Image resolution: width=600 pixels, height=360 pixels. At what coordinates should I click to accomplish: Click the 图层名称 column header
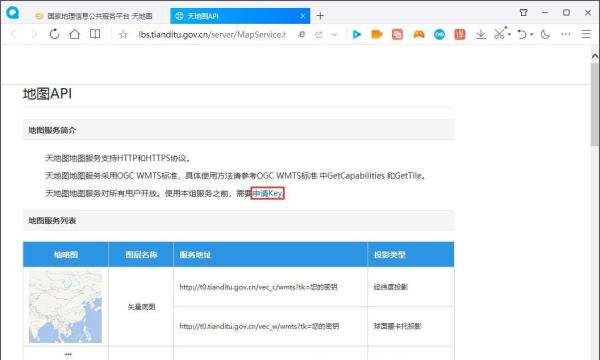tap(141, 255)
